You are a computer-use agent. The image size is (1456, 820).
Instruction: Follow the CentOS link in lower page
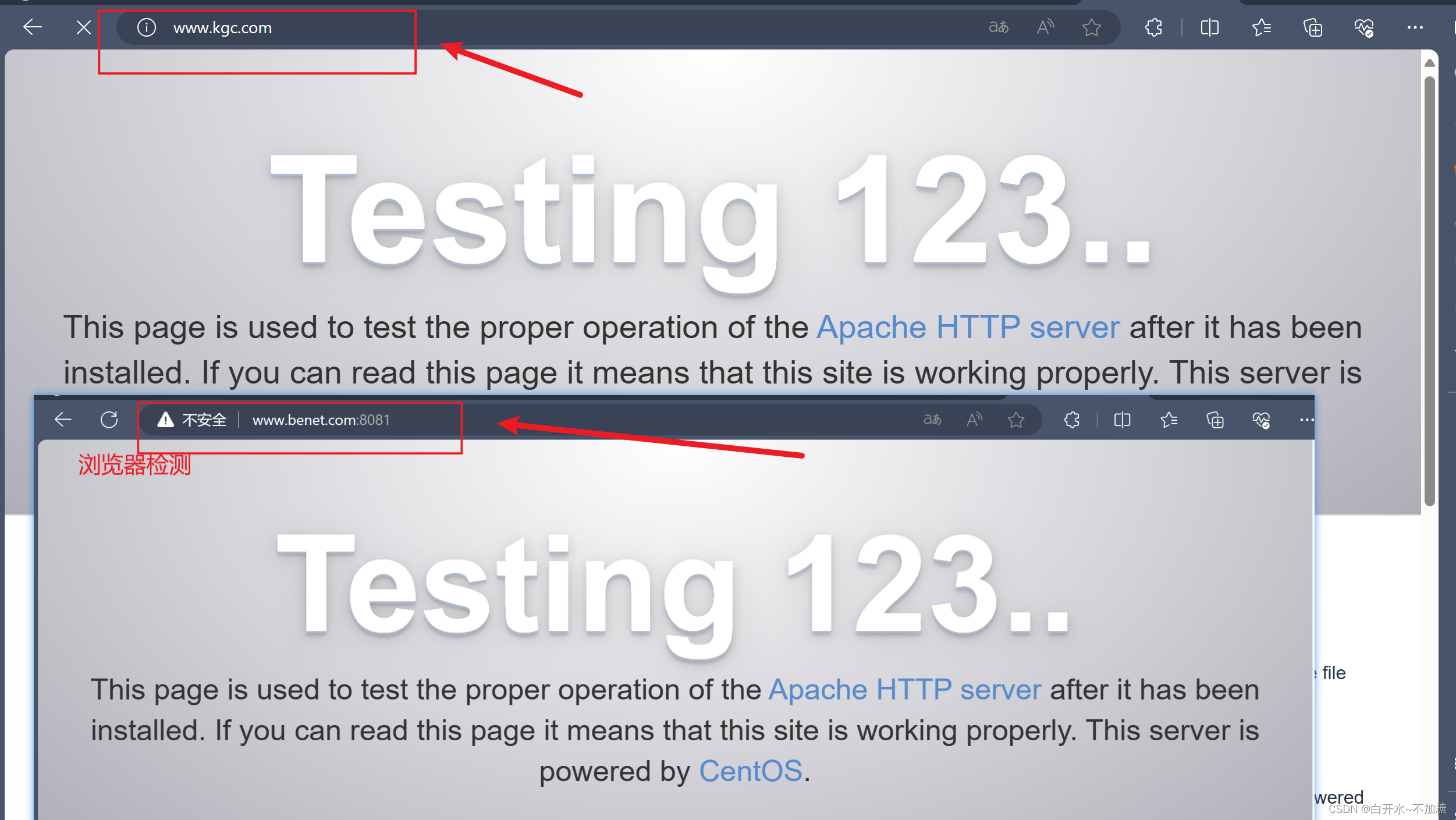coord(750,772)
